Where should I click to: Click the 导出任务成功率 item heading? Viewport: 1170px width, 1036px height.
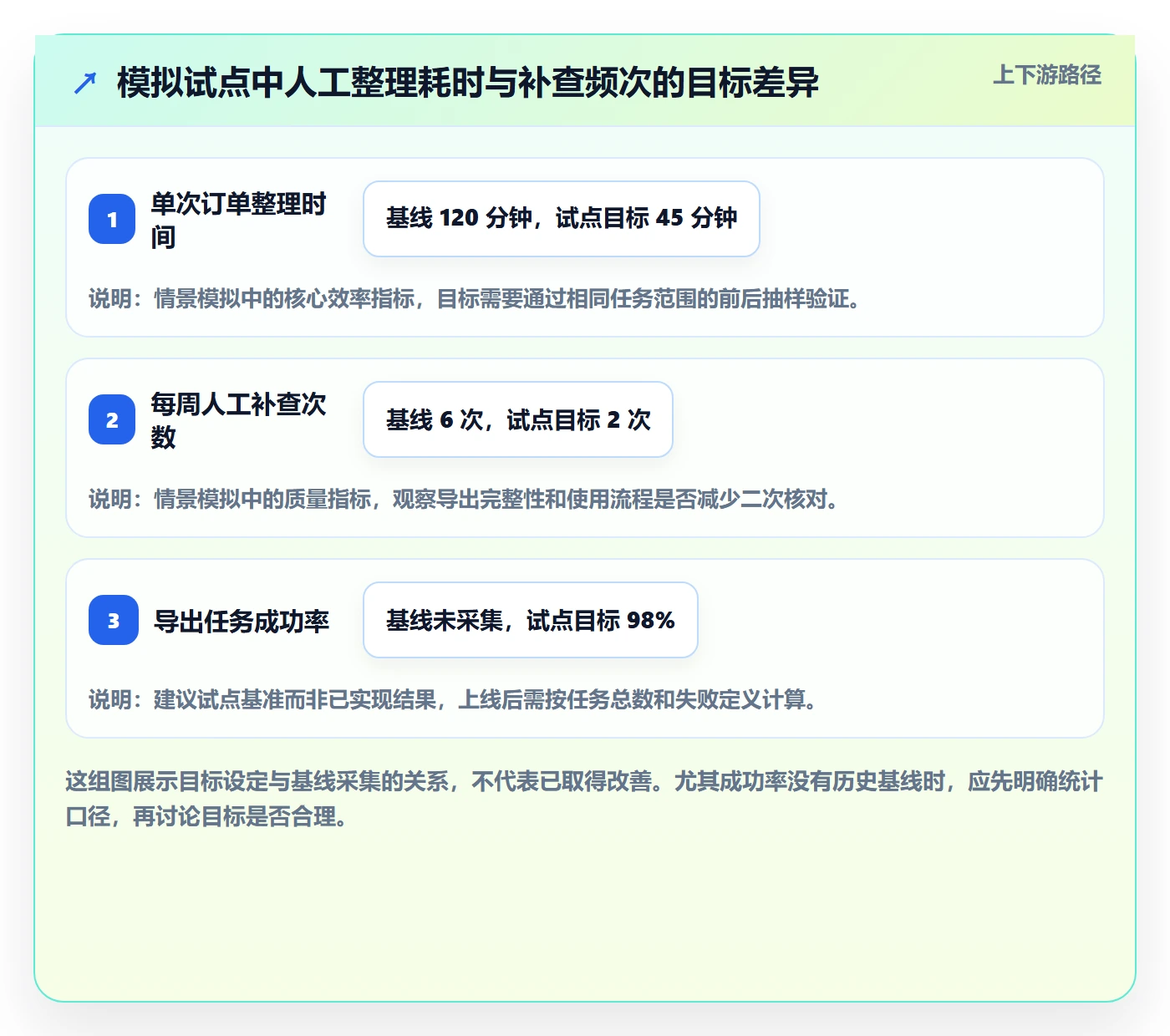(242, 621)
